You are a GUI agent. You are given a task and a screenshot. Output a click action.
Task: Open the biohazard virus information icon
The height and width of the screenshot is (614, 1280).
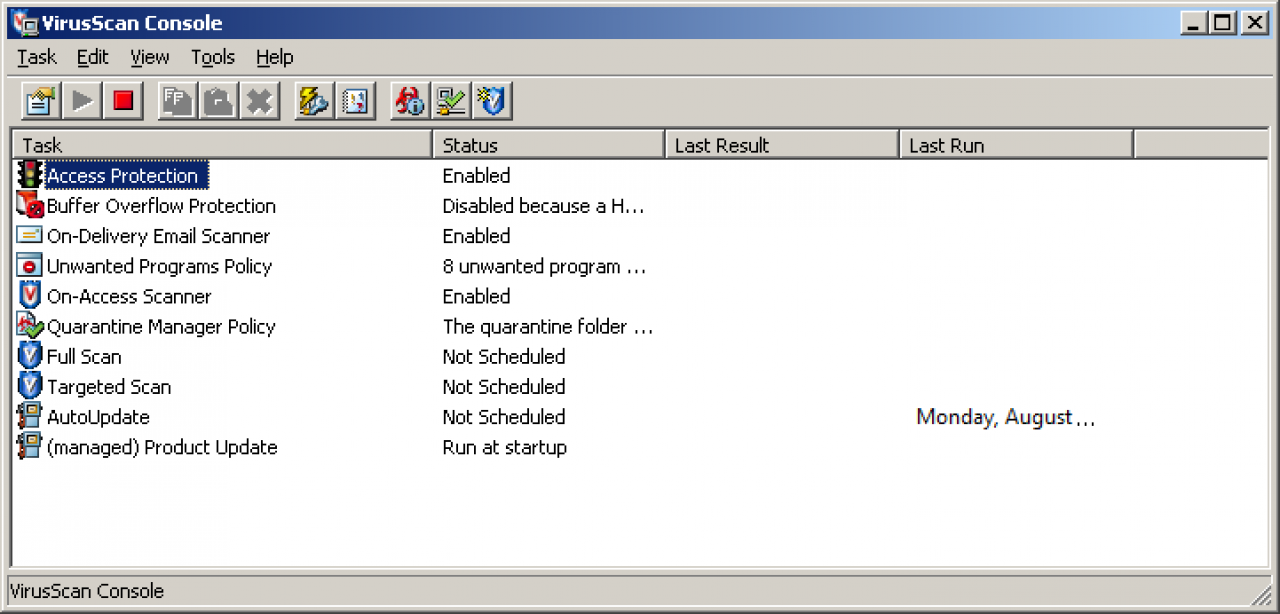click(410, 101)
